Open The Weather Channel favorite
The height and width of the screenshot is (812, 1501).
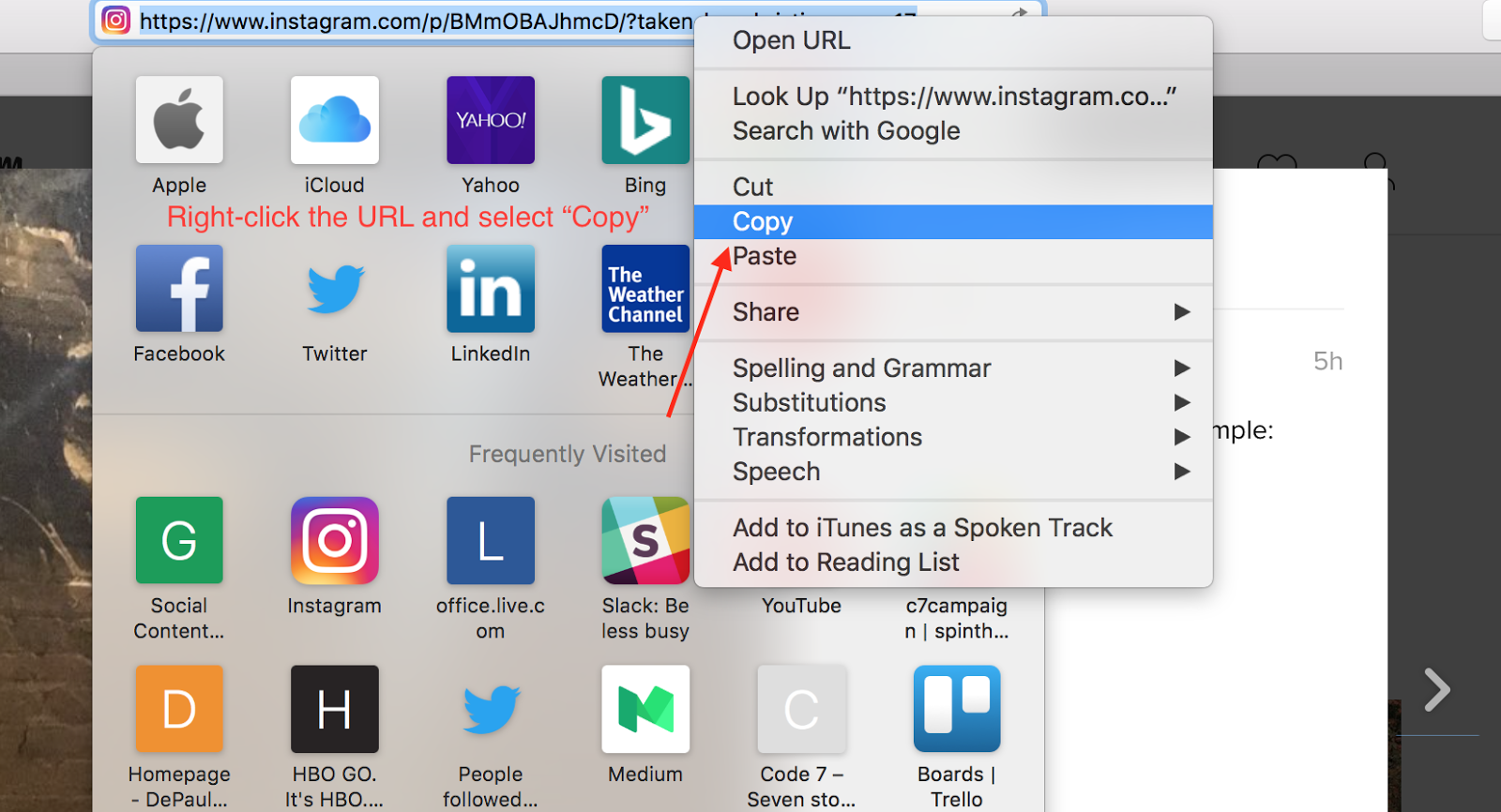(x=645, y=289)
